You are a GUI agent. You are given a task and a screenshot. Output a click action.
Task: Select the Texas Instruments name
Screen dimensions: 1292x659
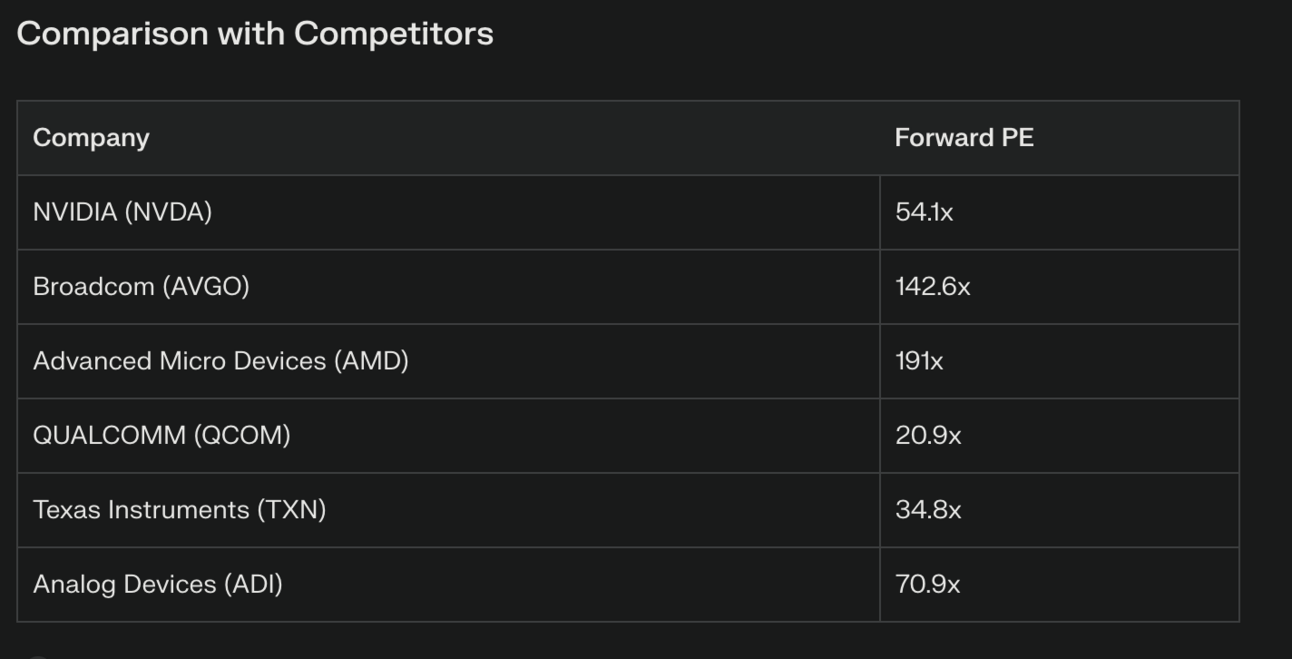(179, 510)
